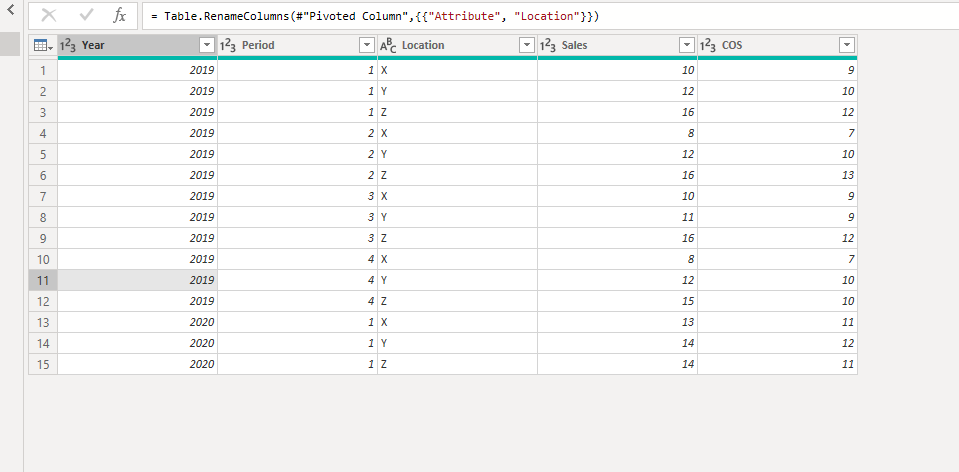
Task: Cancel formula edit with X icon
Action: point(48,16)
